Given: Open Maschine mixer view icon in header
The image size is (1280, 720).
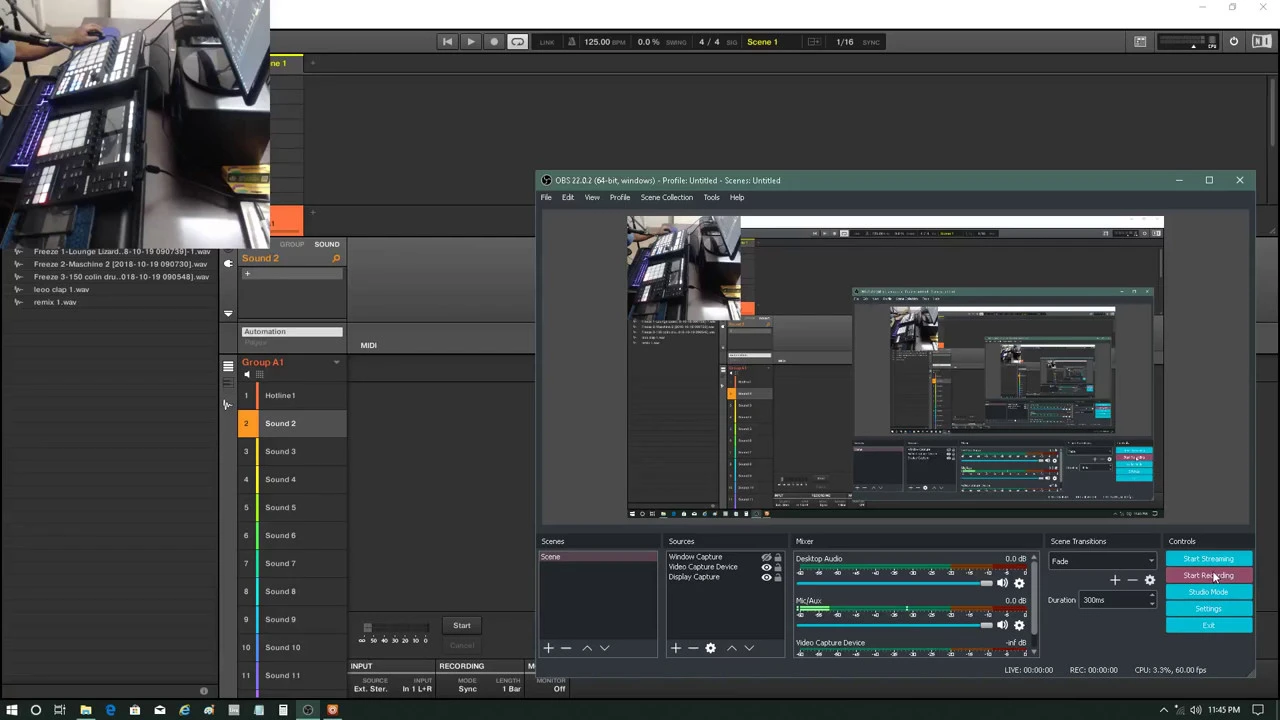Looking at the screenshot, I should click(x=1140, y=42).
